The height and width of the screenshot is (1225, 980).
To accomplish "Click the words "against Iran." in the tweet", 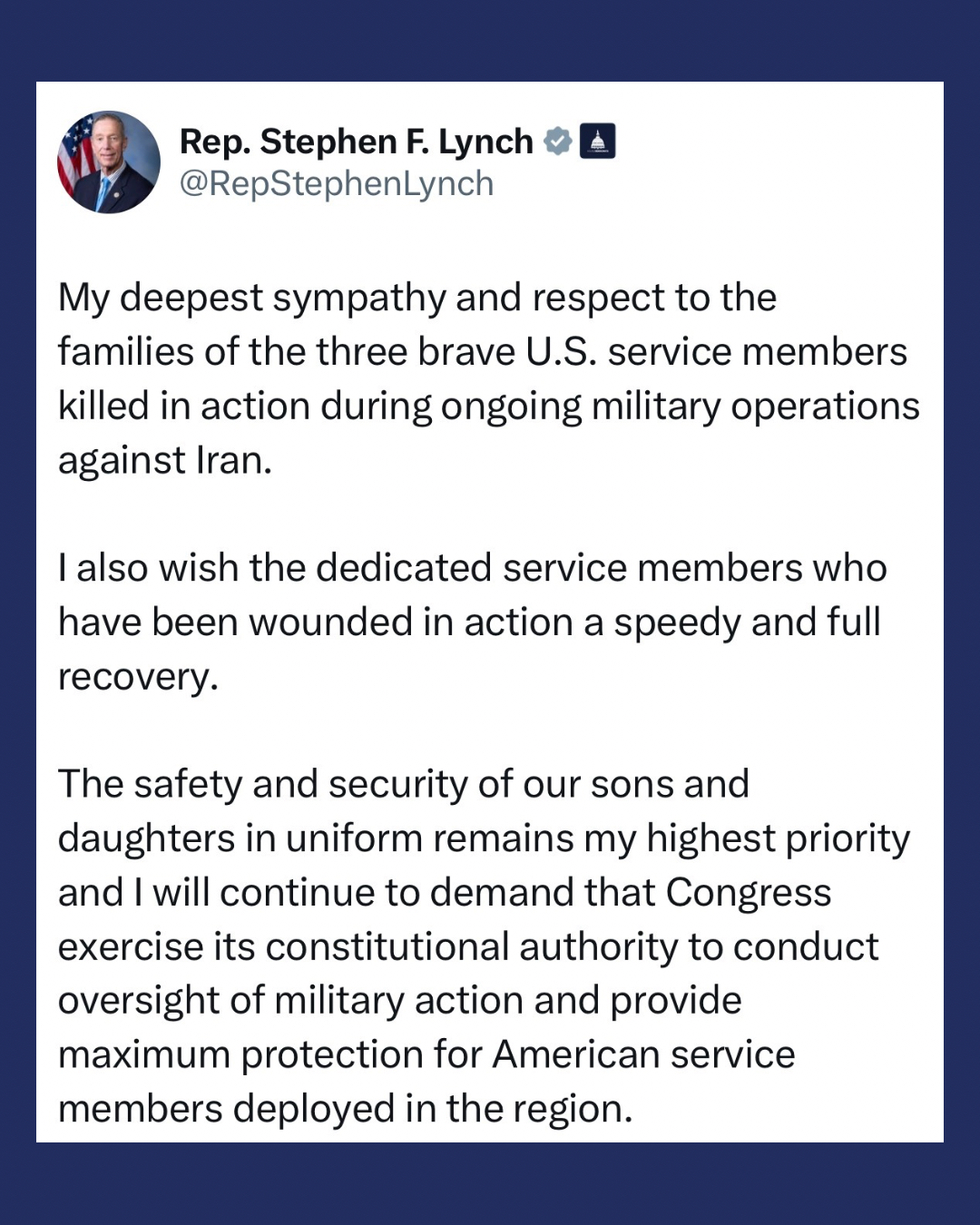I will (x=165, y=460).
